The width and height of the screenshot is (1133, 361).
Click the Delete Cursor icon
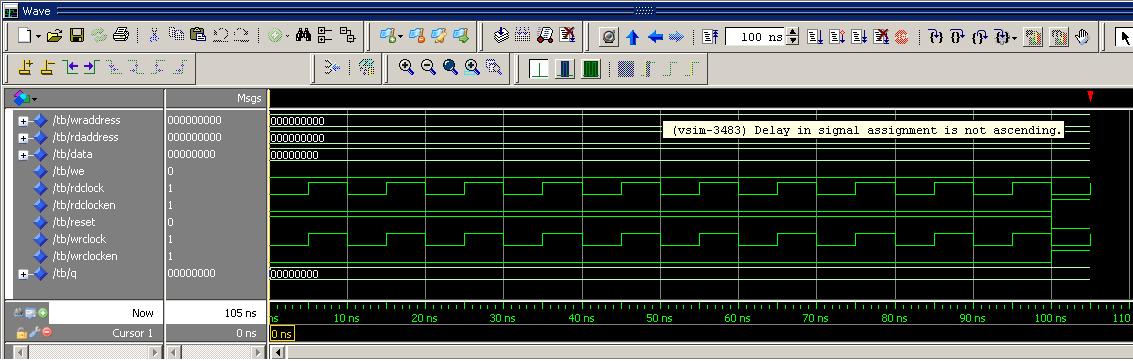[47, 68]
